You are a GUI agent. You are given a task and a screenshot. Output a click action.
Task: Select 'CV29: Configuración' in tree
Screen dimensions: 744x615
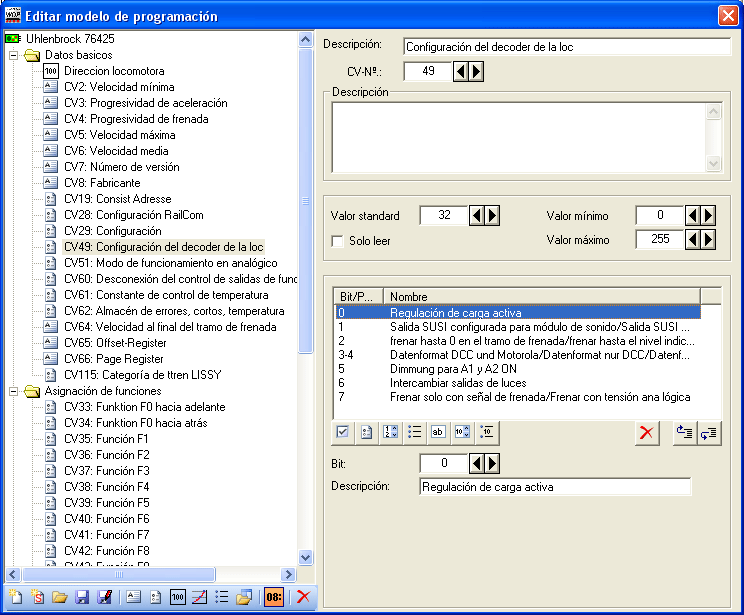tap(113, 231)
